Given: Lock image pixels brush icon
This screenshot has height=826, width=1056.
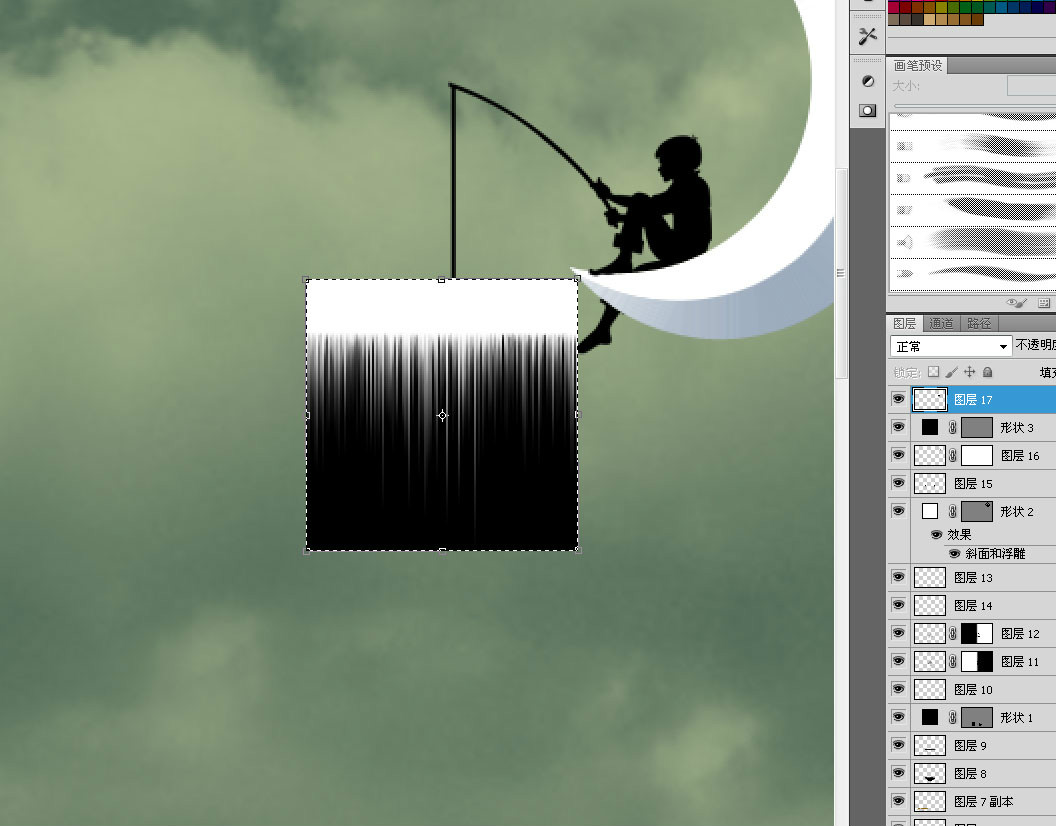Looking at the screenshot, I should coord(952,372).
